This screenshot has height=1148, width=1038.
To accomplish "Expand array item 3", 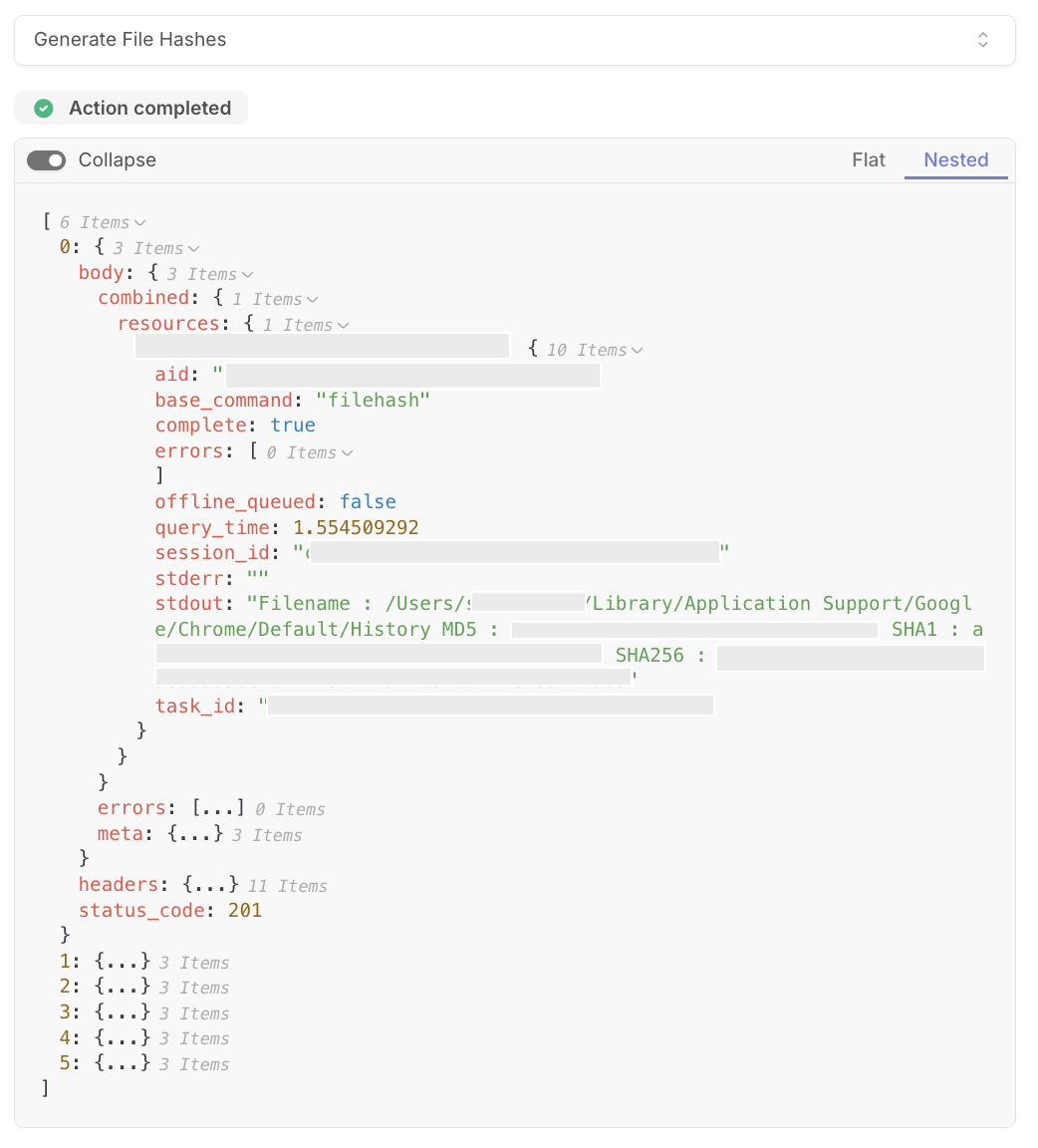I will tap(123, 1012).
